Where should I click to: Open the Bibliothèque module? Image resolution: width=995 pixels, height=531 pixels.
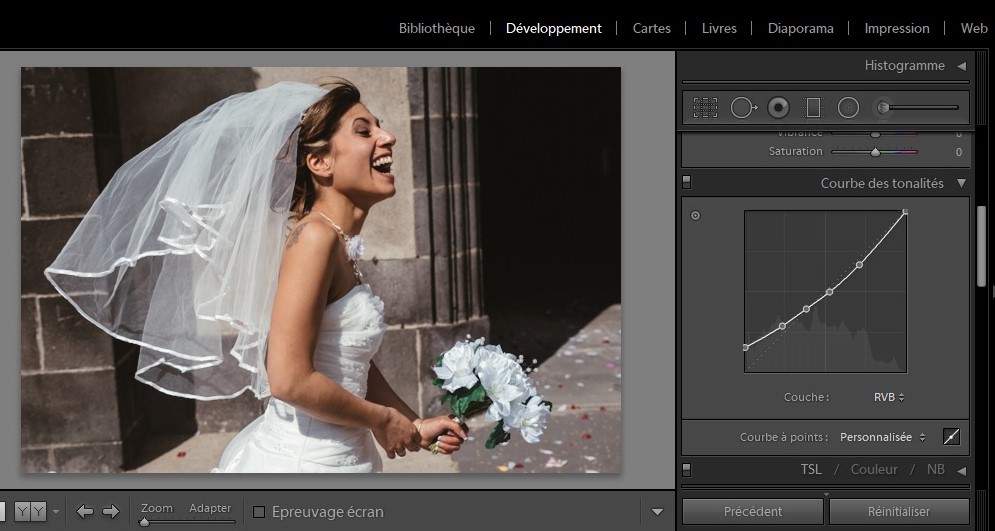tap(437, 29)
